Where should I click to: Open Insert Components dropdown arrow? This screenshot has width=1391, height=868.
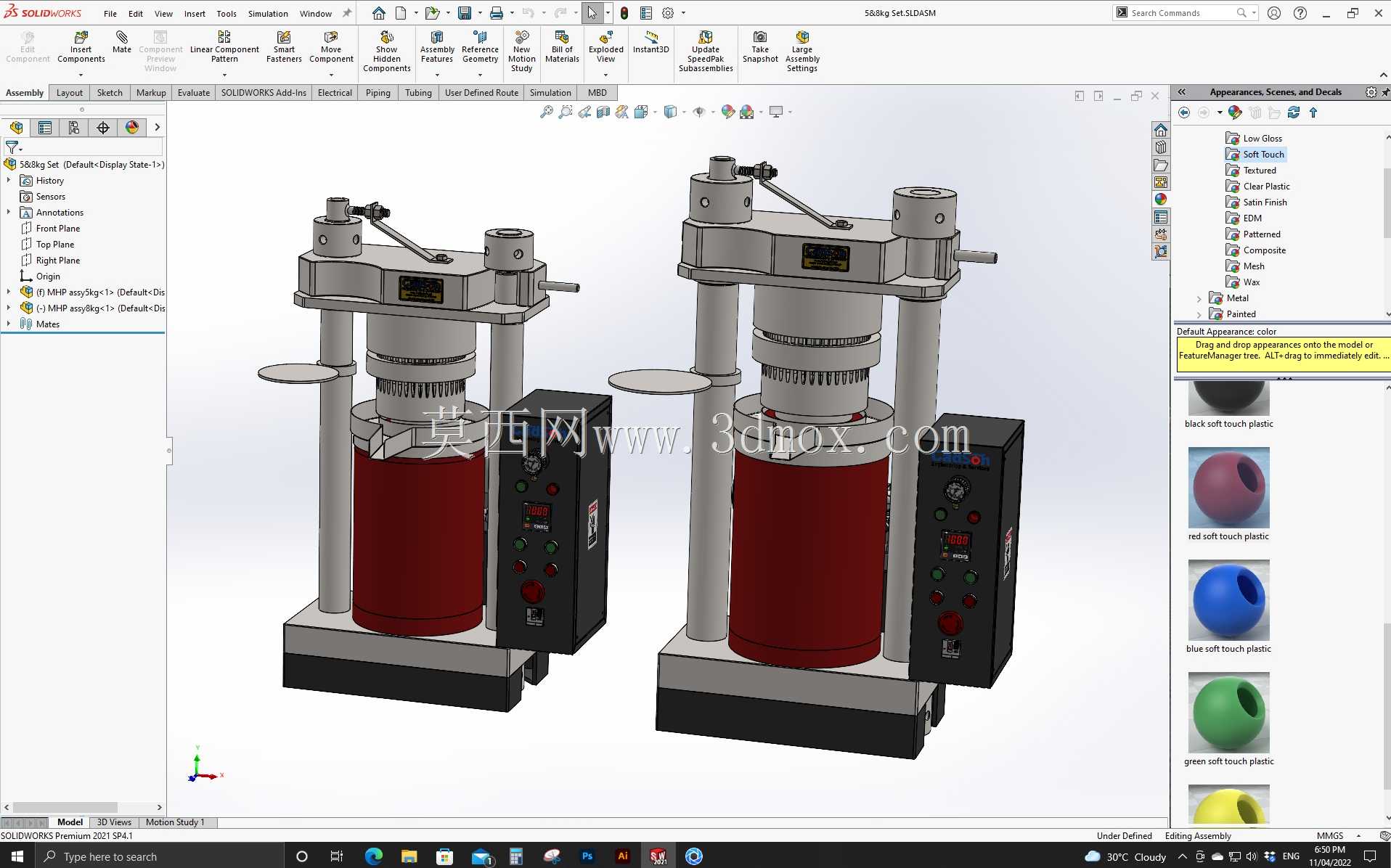pos(81,75)
